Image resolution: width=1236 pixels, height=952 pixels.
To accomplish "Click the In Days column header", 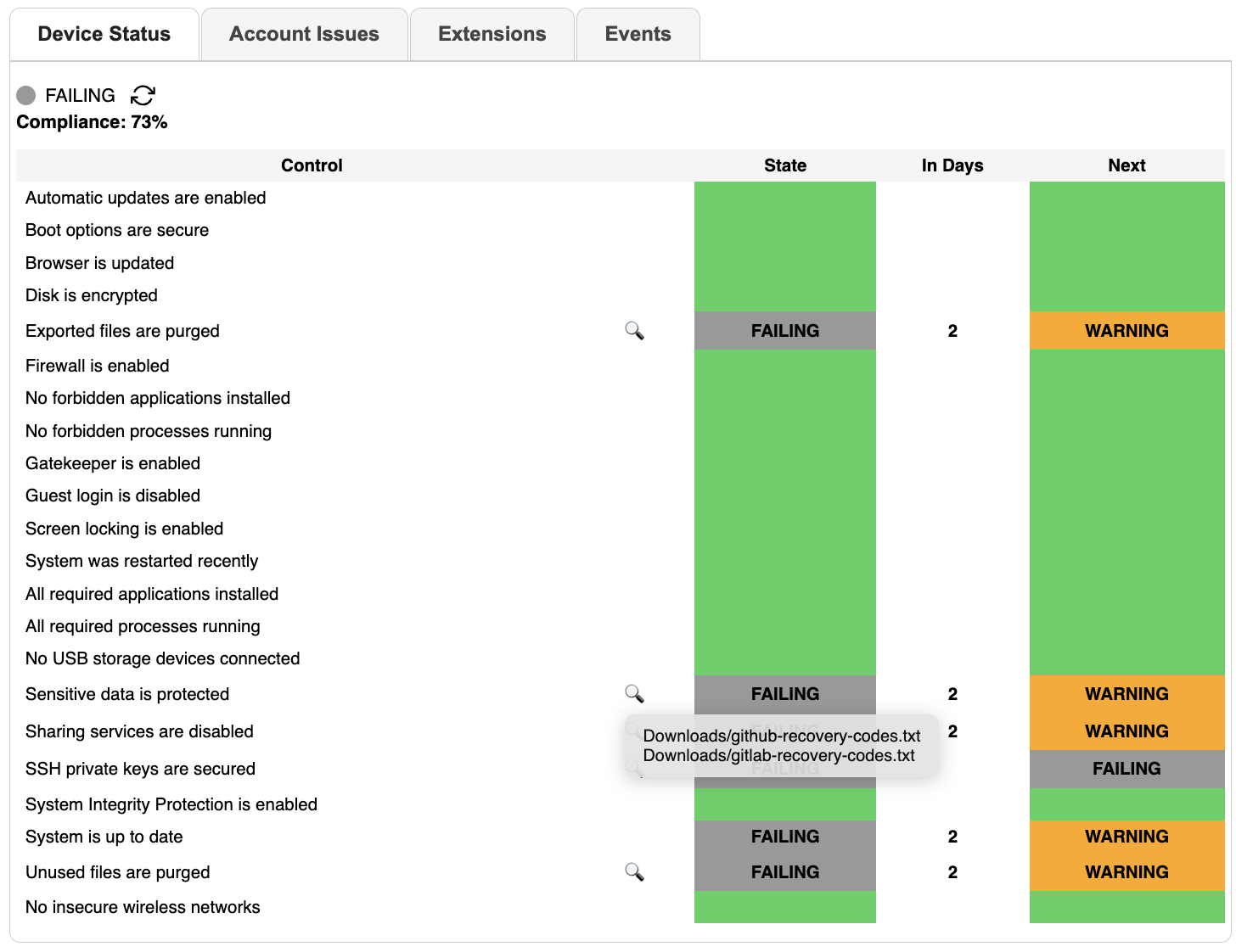I will click(952, 165).
